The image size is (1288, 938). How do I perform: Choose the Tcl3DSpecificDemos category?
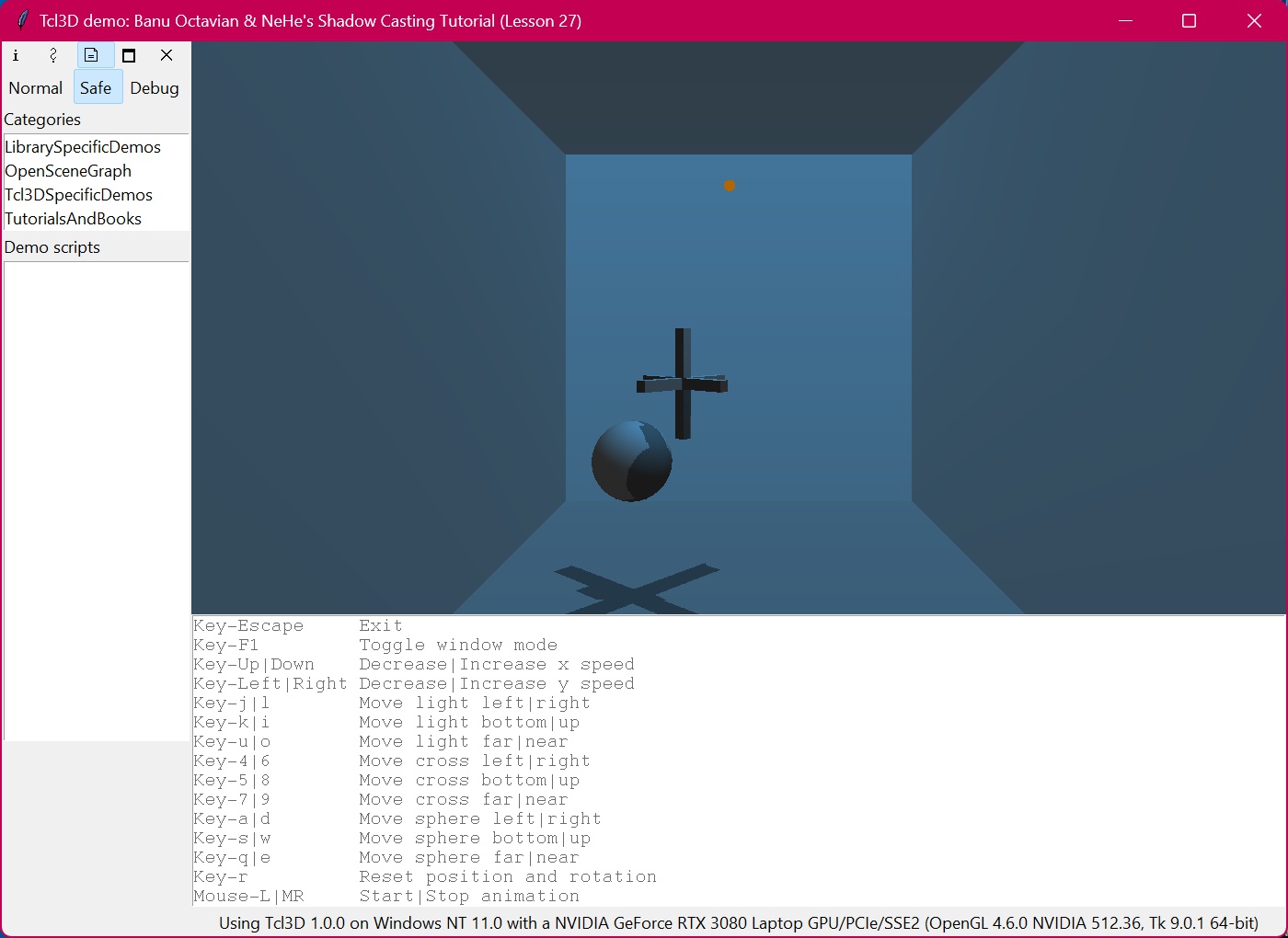(78, 195)
